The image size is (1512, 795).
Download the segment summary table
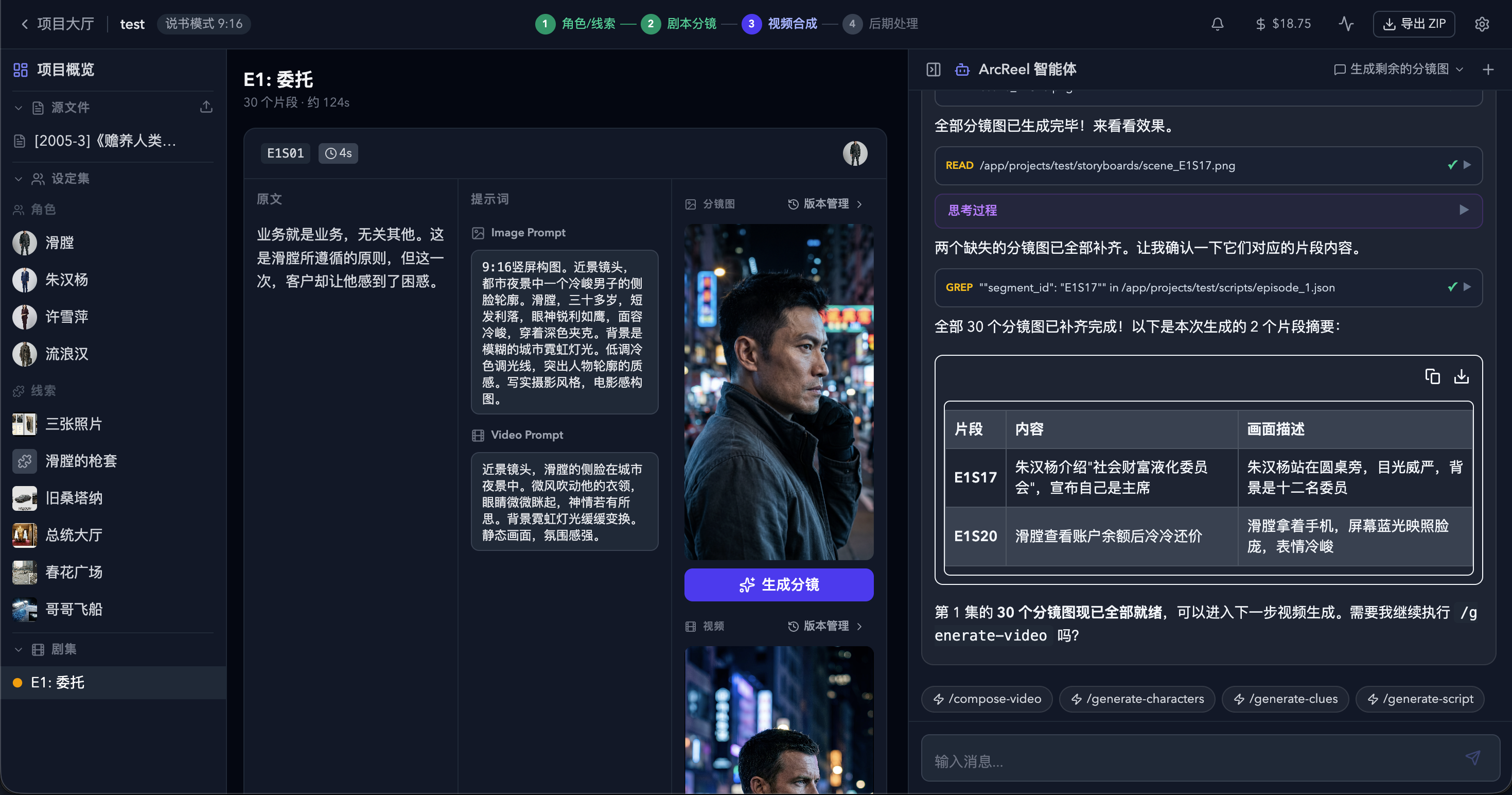coord(1461,376)
